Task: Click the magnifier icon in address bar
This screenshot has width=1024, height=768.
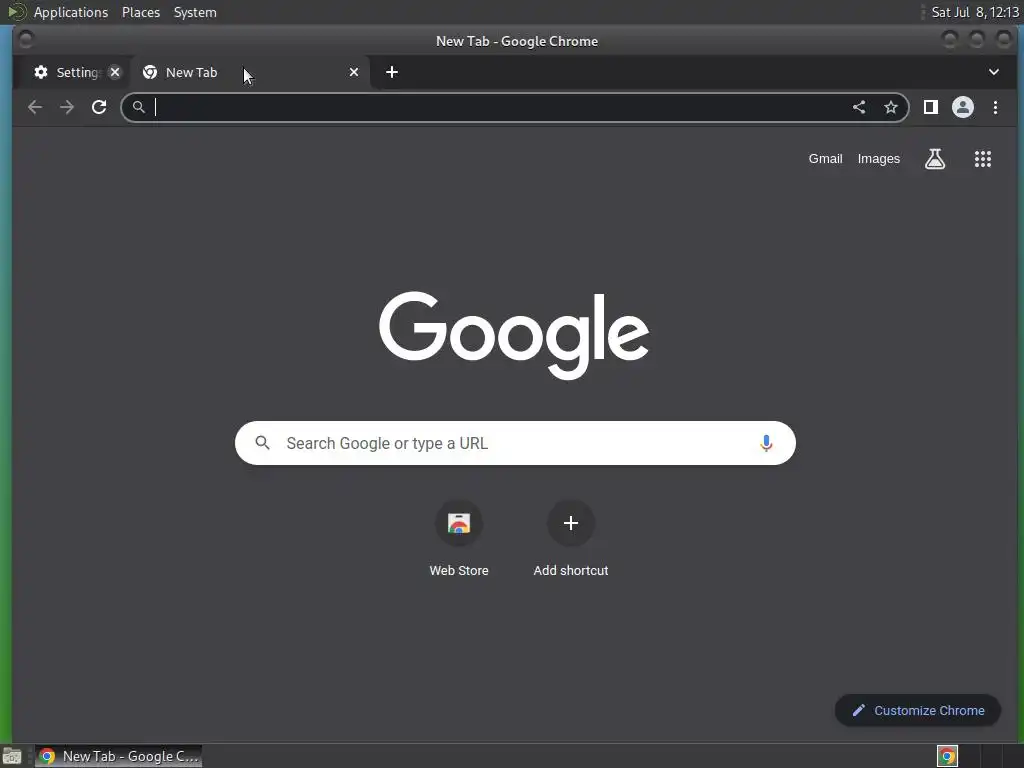Action: click(x=138, y=106)
